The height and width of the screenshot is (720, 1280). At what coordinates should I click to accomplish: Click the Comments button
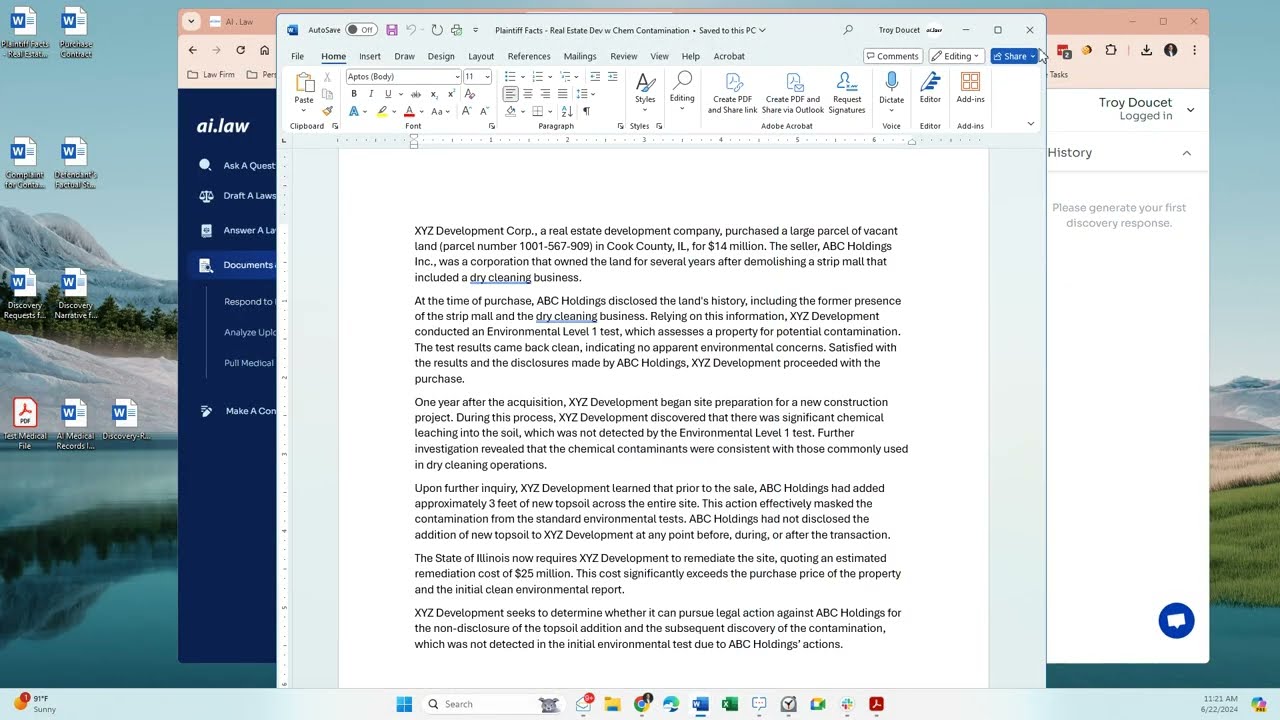892,56
